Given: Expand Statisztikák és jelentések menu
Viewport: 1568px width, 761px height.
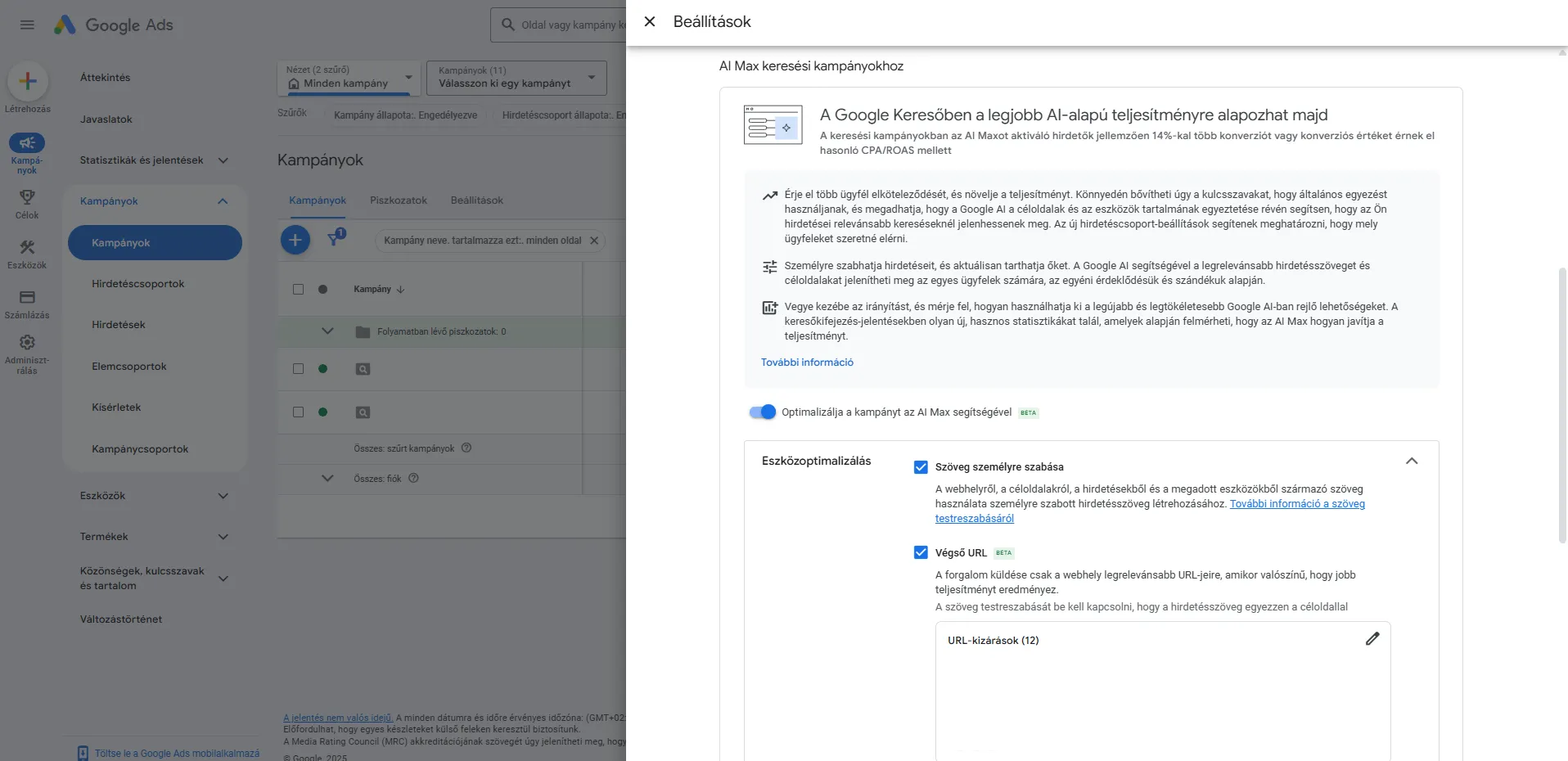Looking at the screenshot, I should (223, 160).
